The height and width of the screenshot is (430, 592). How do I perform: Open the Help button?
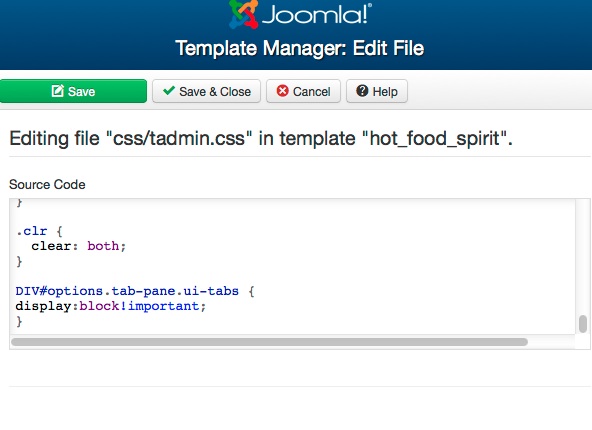(x=377, y=91)
